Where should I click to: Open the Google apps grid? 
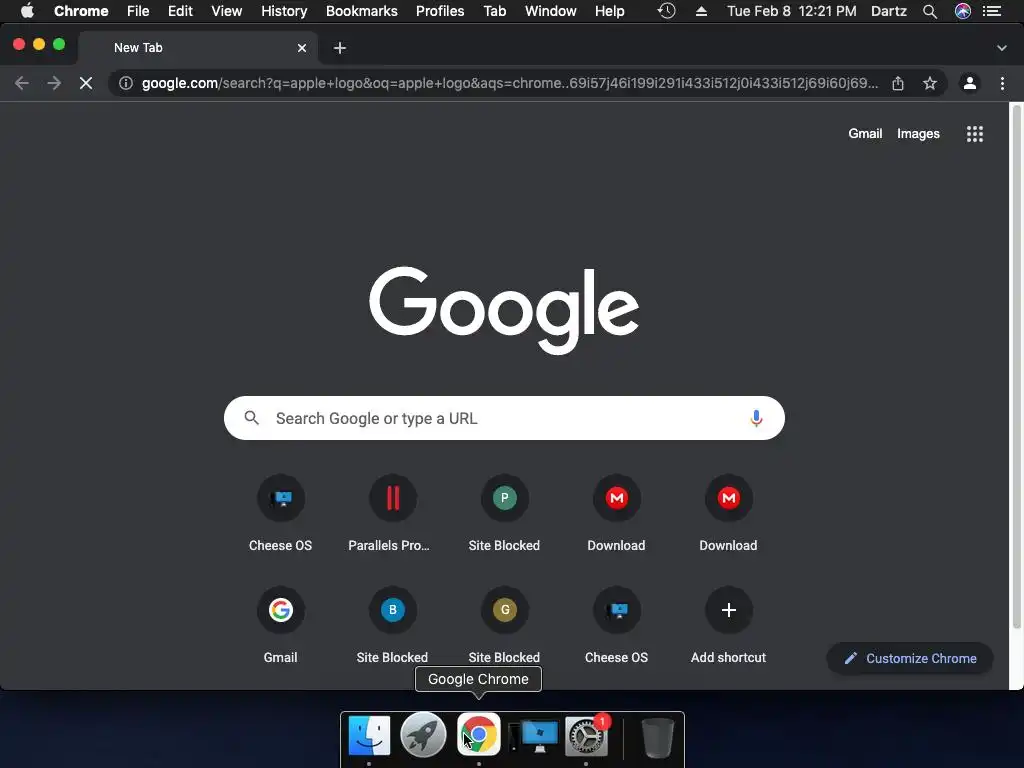pos(975,134)
